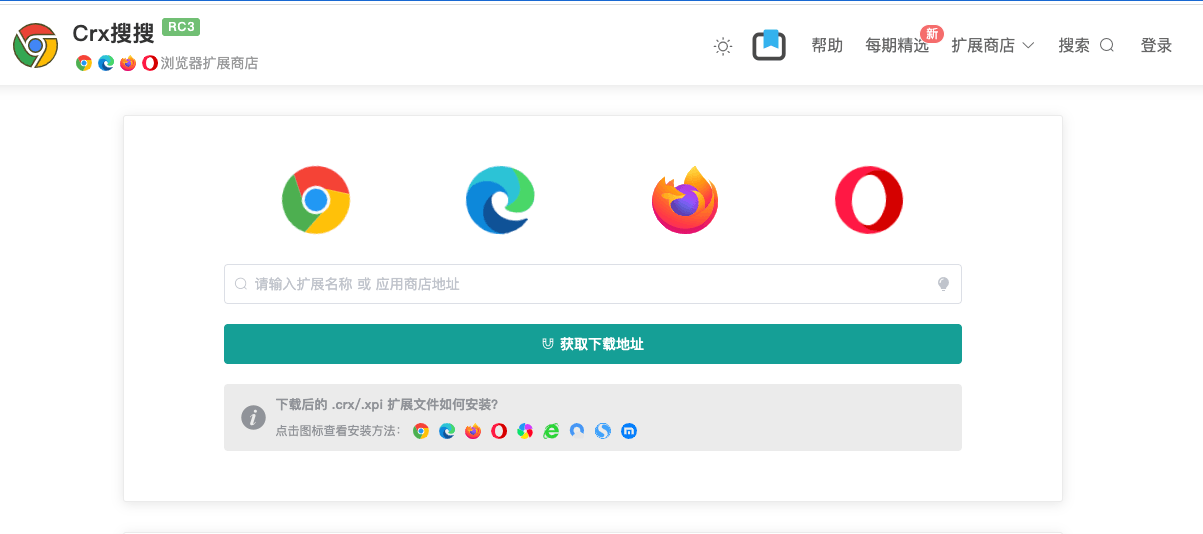Focus the extension name or store URL field
The image size is (1203, 534).
click(593, 284)
